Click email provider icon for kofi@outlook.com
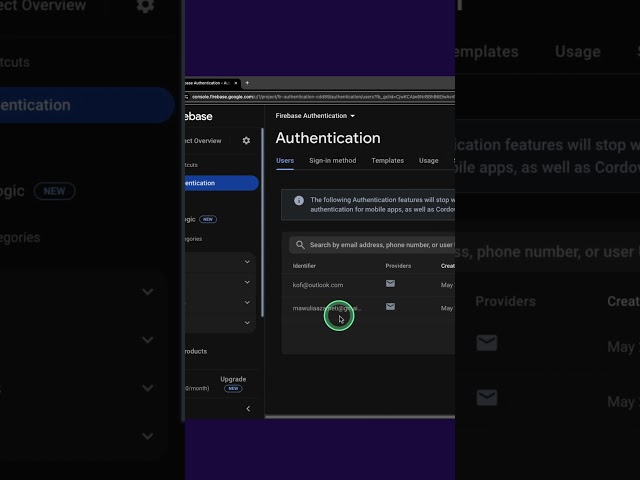The height and width of the screenshot is (480, 640). tap(390, 283)
